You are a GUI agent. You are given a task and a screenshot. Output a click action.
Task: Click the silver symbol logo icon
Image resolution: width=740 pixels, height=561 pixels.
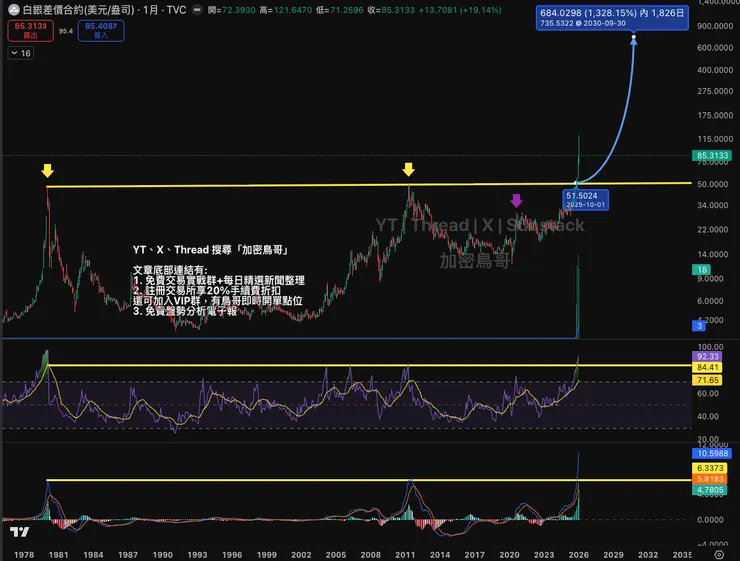[14, 9]
